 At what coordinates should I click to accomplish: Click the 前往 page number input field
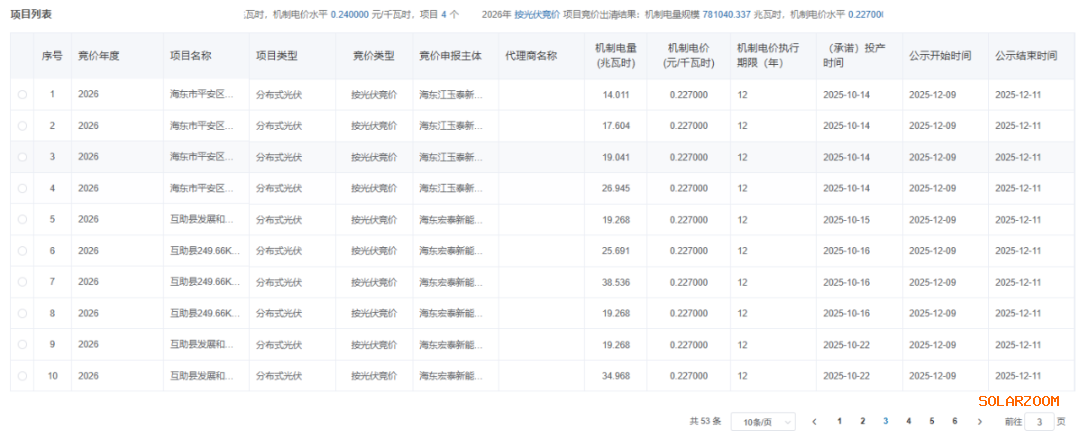point(1040,422)
